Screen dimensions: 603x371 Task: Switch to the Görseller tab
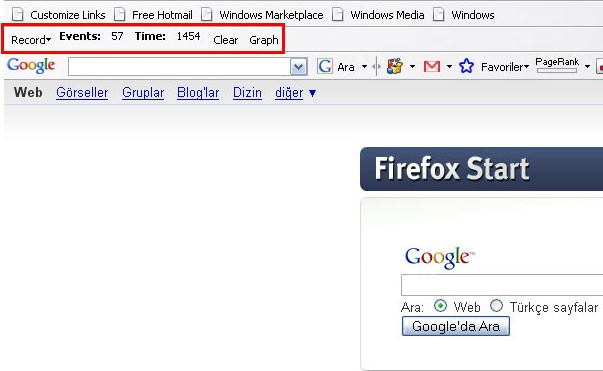coord(82,93)
